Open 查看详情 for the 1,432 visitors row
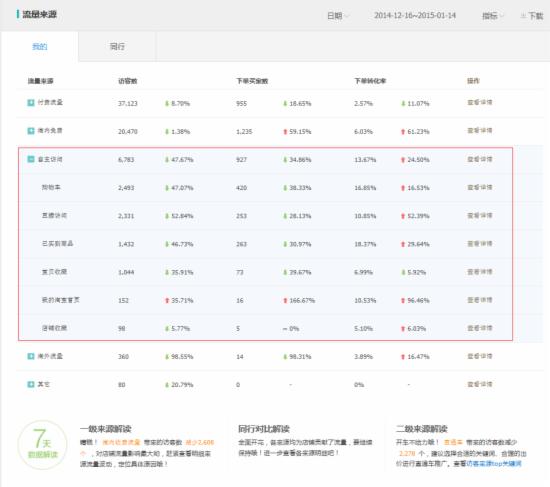The height and width of the screenshot is (487, 550). click(x=479, y=244)
